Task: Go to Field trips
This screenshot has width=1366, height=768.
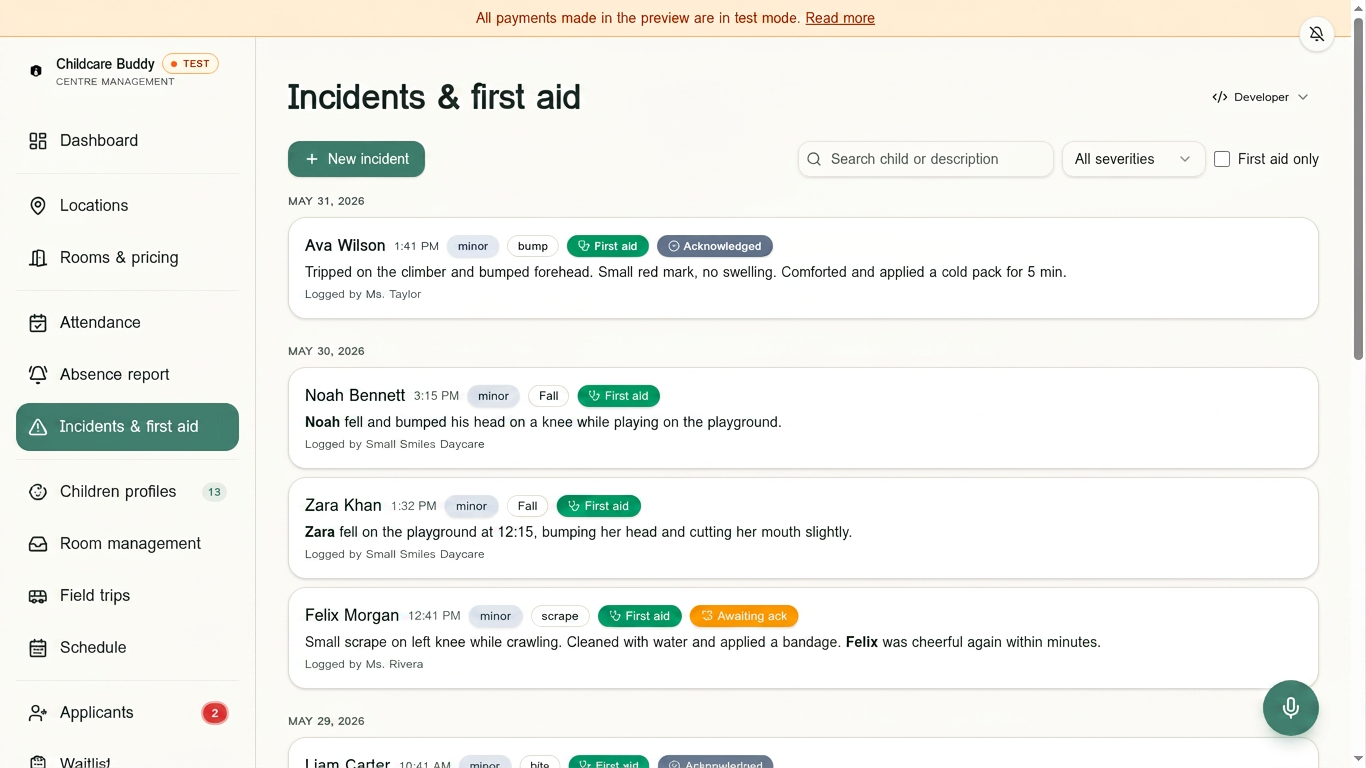Action: (128, 596)
